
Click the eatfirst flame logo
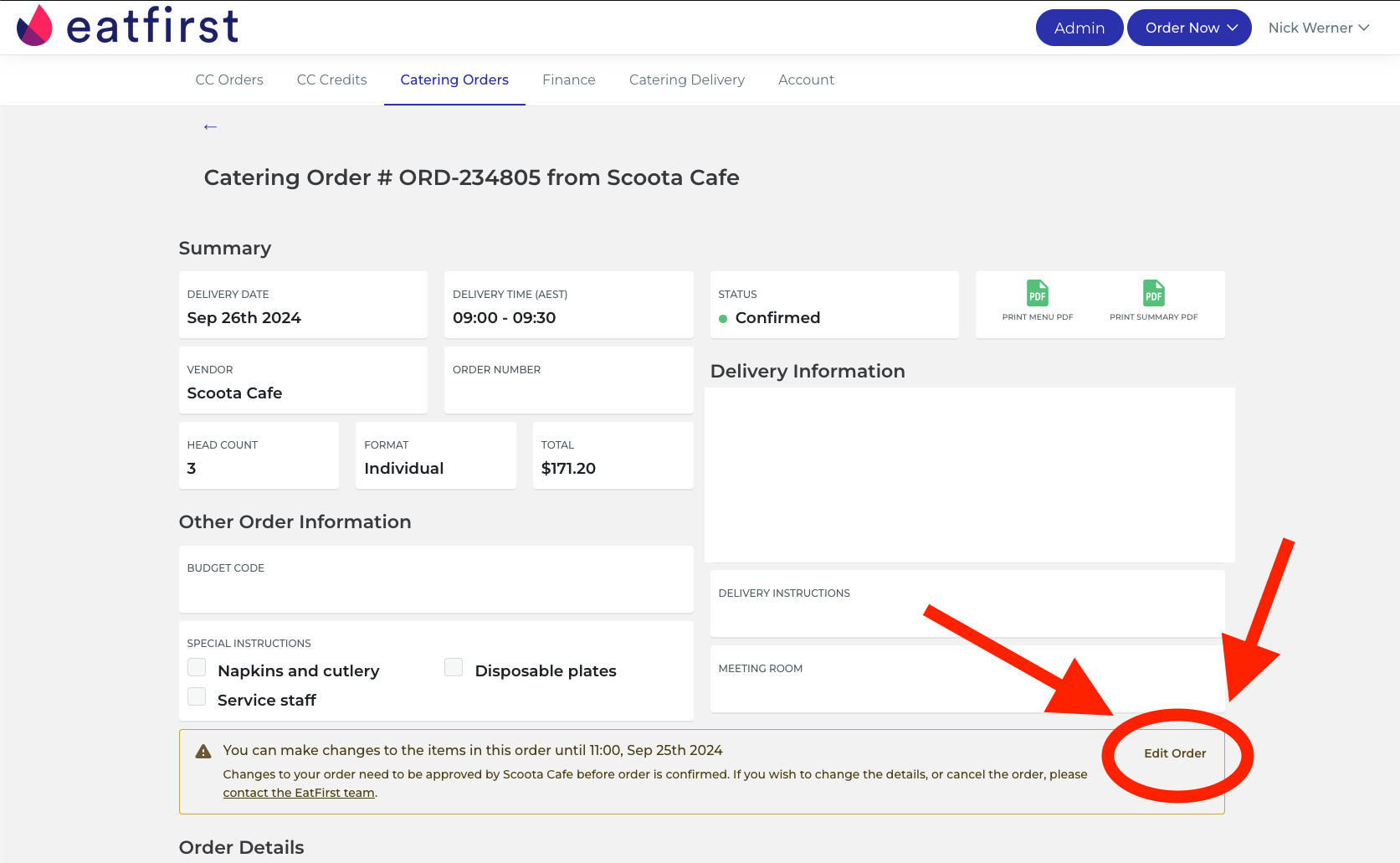tap(34, 26)
